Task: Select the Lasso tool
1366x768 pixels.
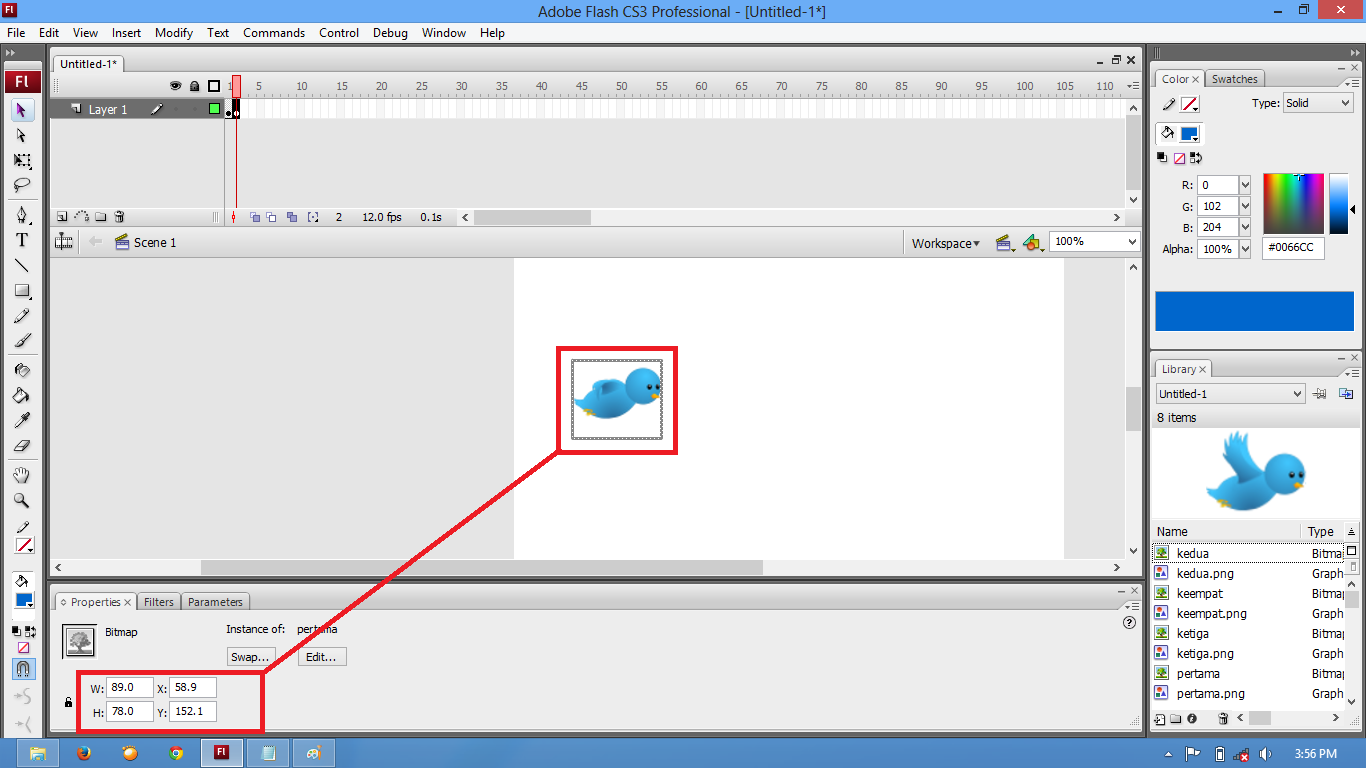Action: (x=22, y=185)
